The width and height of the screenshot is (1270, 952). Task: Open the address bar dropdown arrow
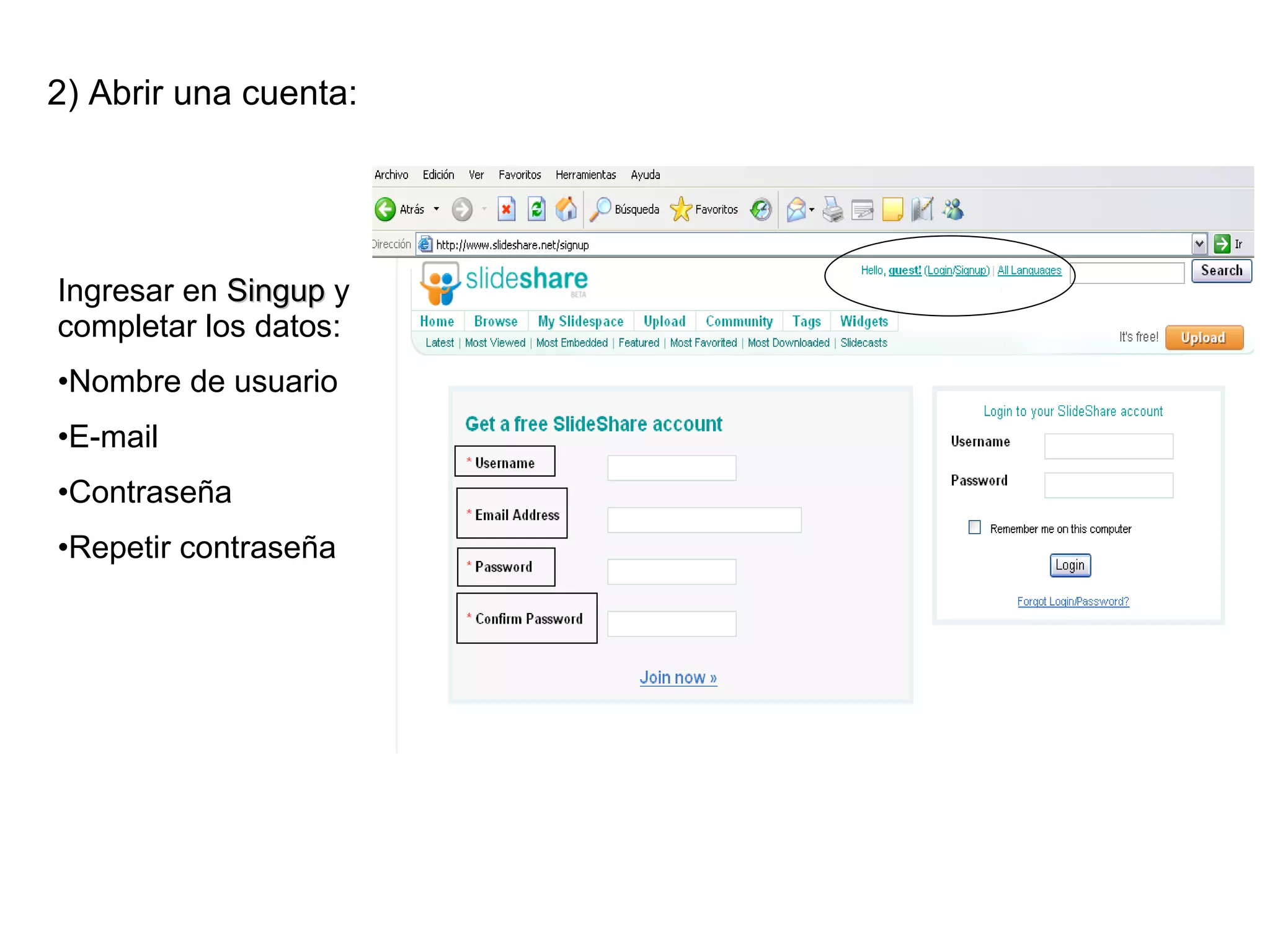1199,244
